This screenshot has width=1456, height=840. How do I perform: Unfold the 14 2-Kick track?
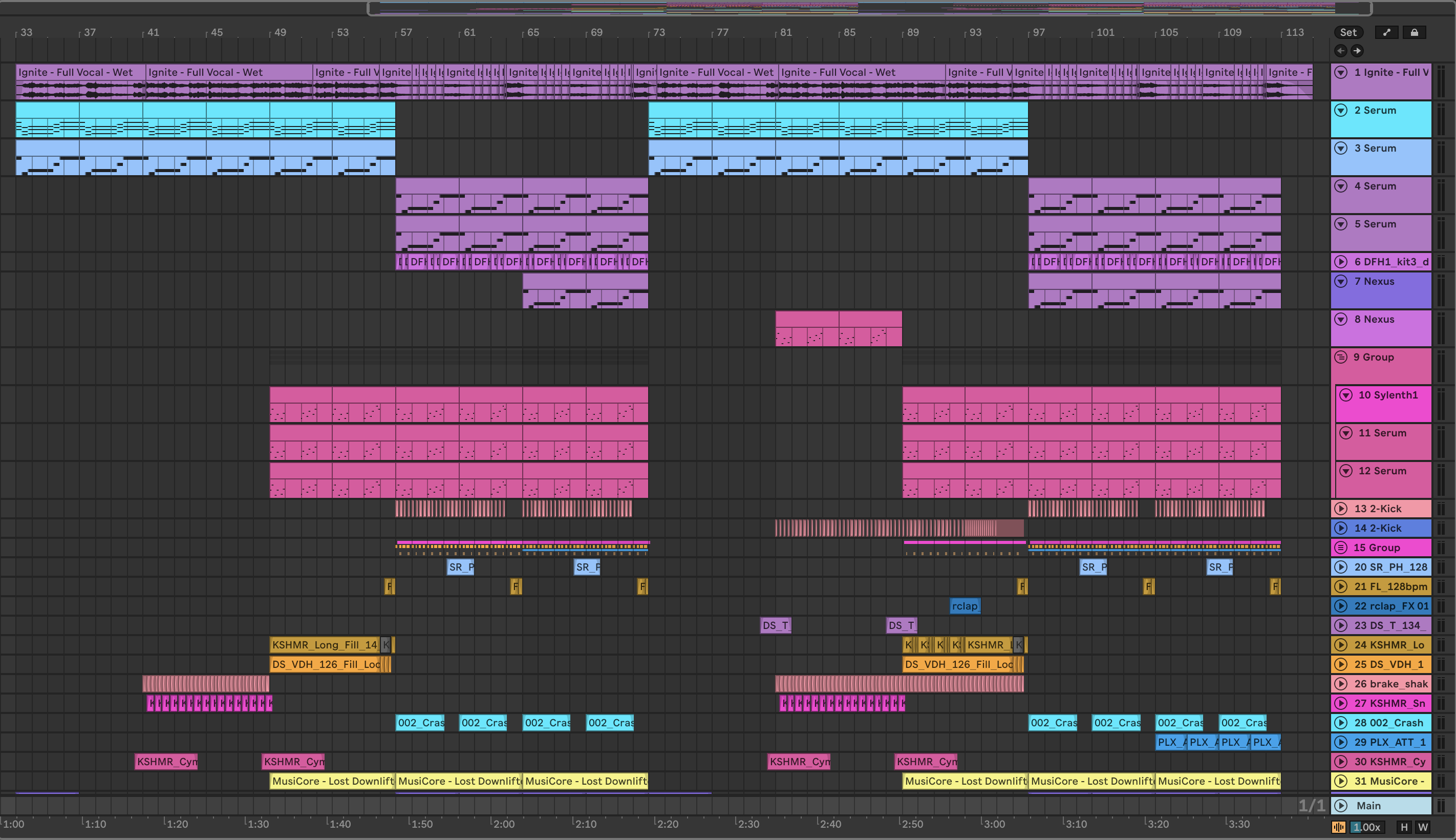coord(1341,528)
